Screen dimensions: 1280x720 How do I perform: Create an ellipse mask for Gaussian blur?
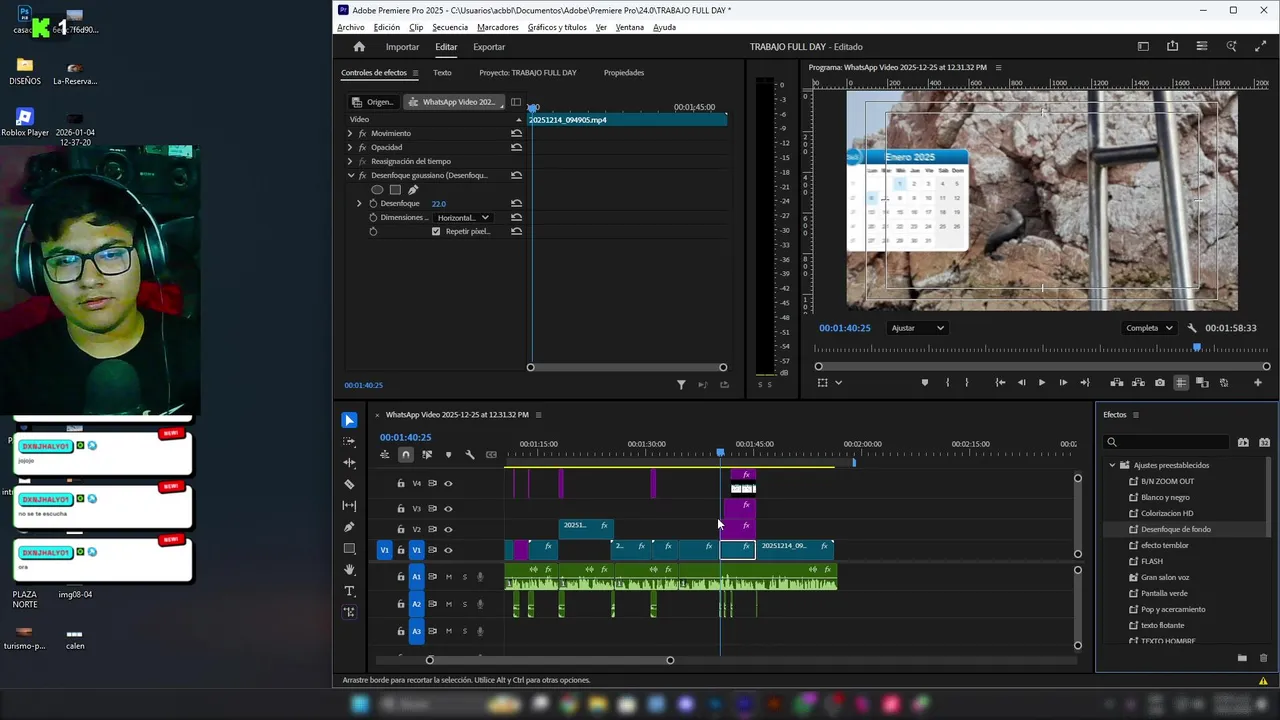pos(377,189)
